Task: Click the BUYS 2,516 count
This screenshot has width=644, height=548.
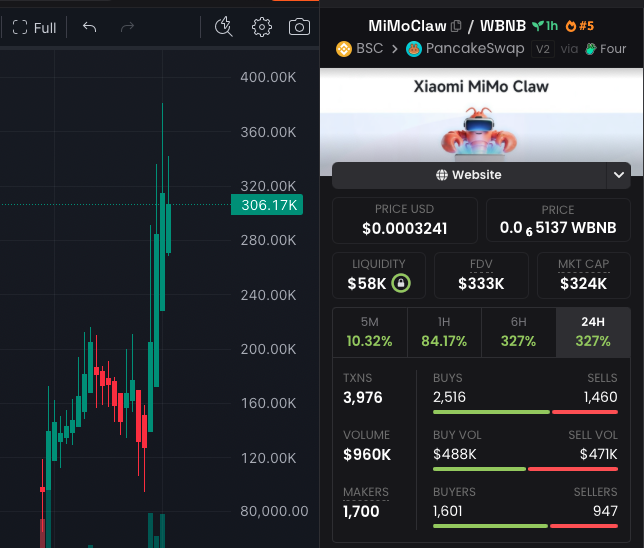Action: [449, 397]
